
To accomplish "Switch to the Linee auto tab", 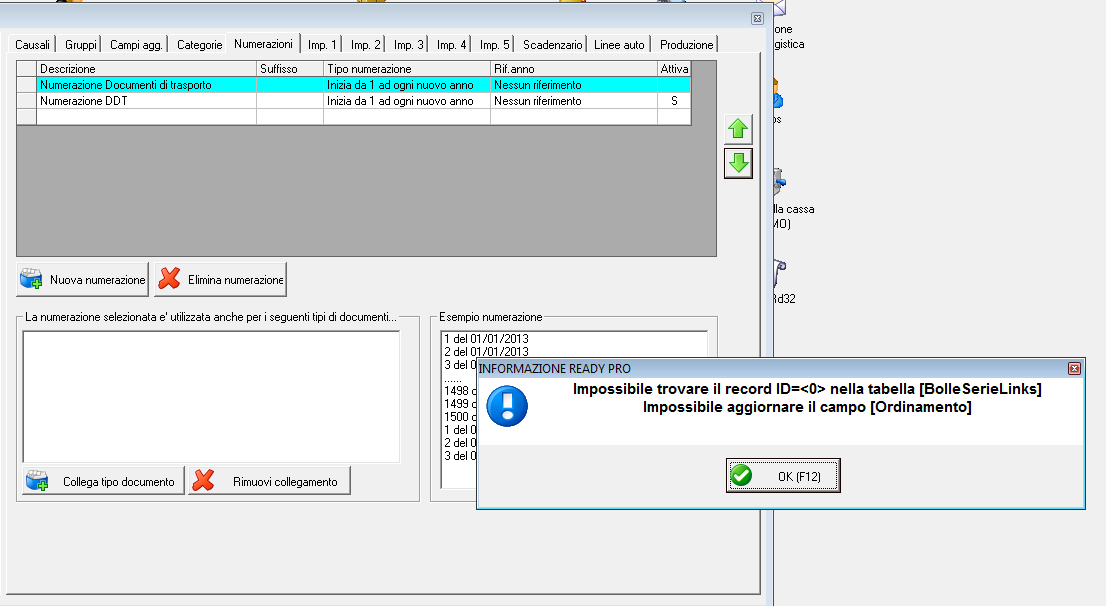I will click(x=619, y=44).
